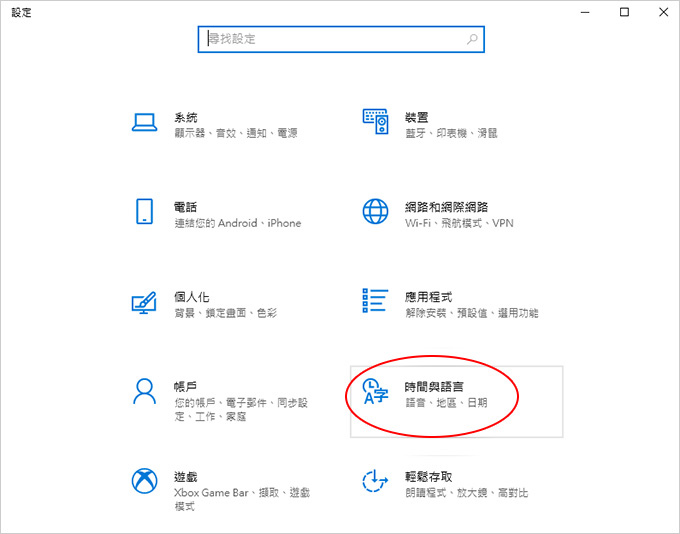Viewport: 680px width, 534px height.
Task: Click description 您的帳戶、電子郵件、同步設定
Action: tap(241, 410)
